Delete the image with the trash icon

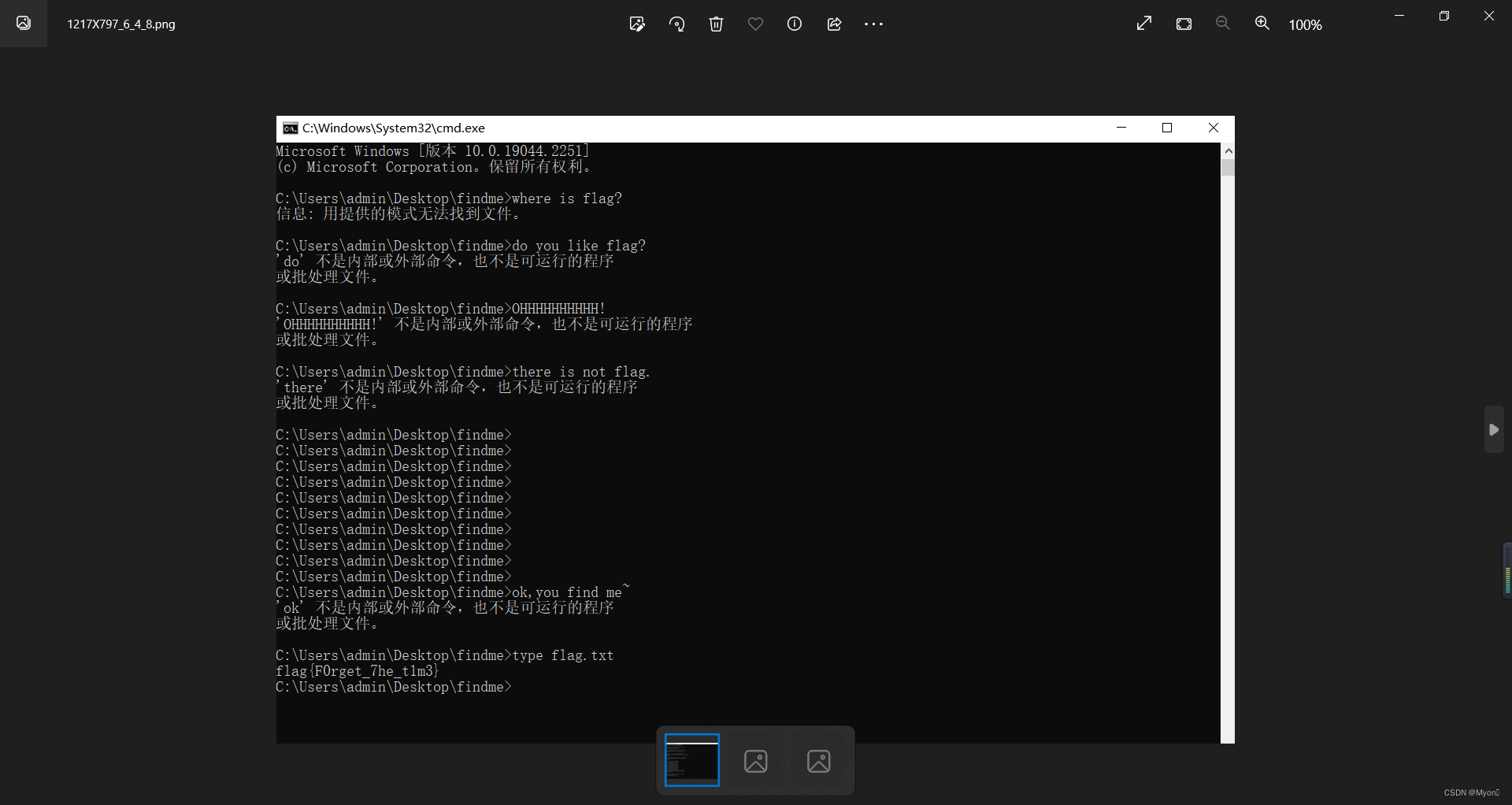pyautogui.click(x=716, y=24)
